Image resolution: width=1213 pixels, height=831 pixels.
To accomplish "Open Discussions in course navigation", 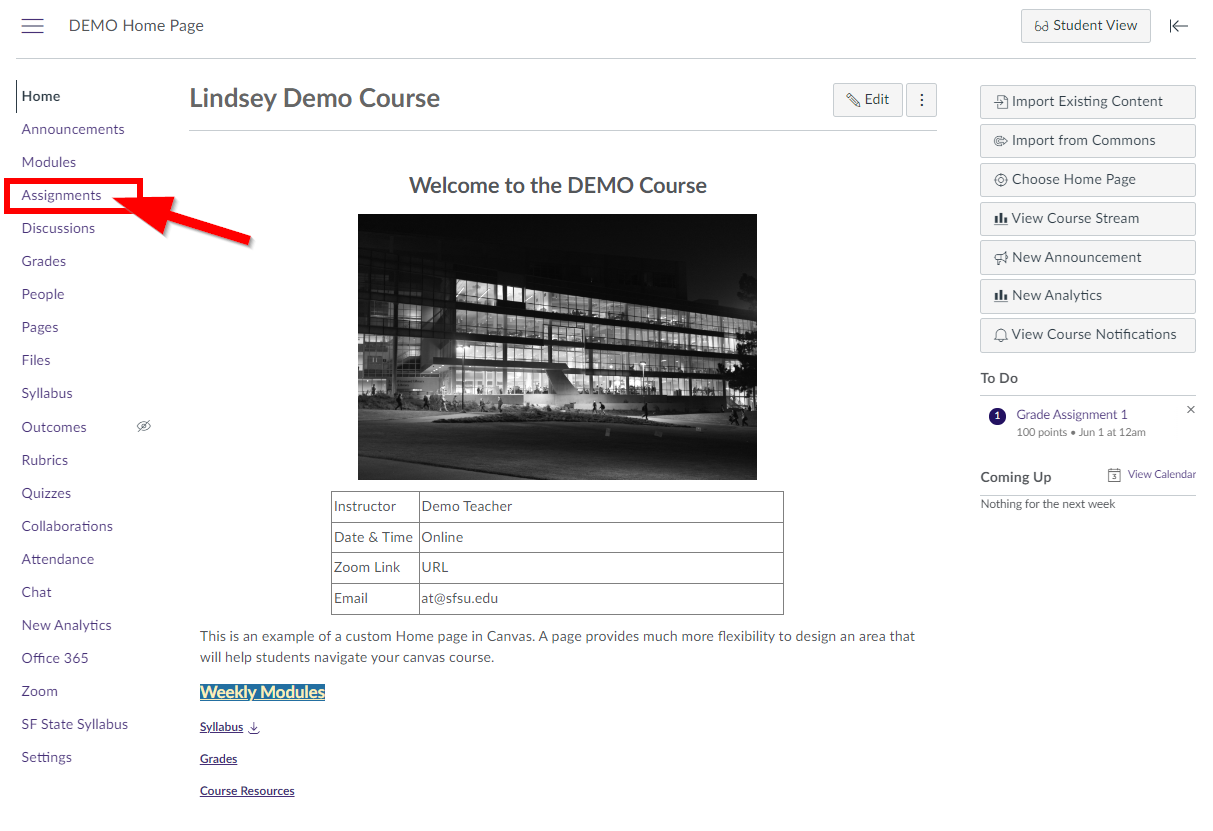I will (58, 228).
